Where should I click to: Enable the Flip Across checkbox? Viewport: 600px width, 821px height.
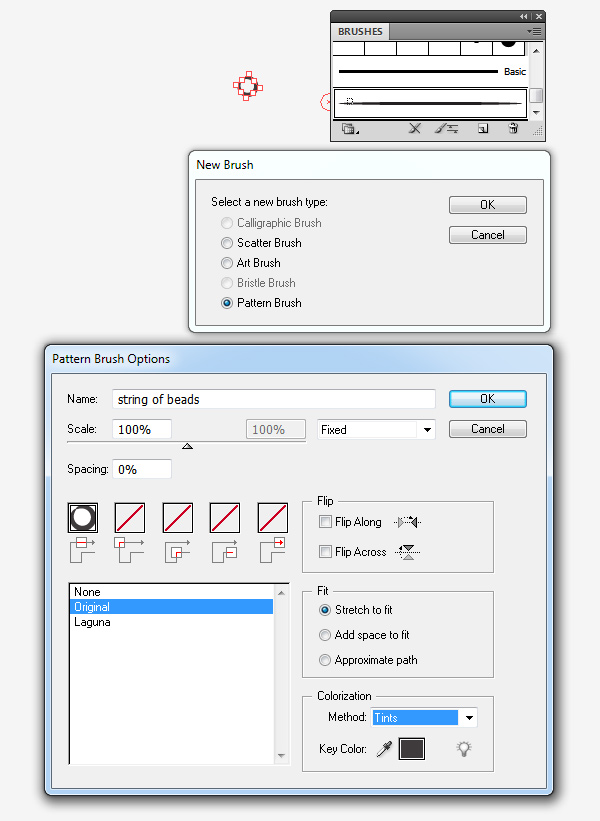325,552
